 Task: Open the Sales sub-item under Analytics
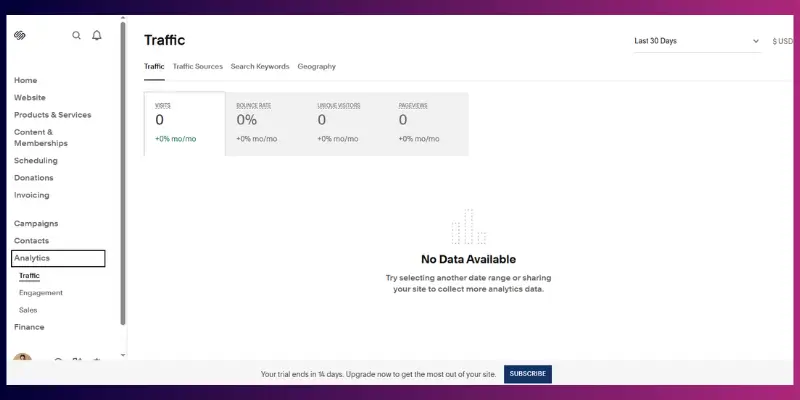(28, 310)
